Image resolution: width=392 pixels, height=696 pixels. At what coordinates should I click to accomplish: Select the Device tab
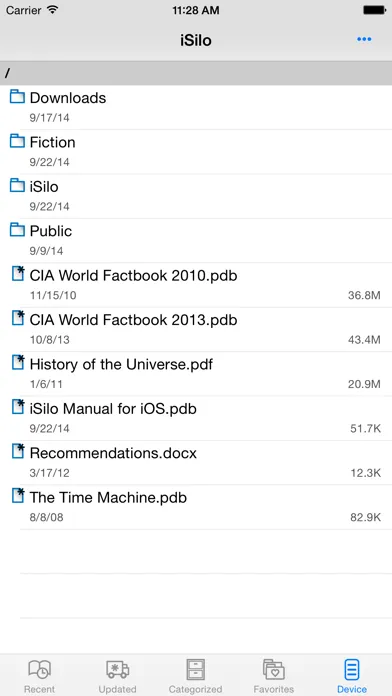352,676
